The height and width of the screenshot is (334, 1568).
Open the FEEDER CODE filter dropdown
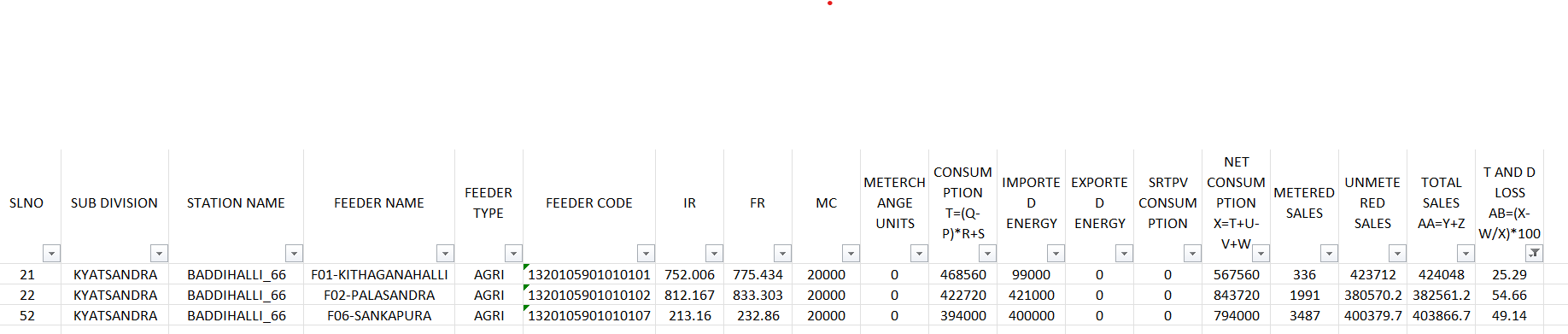tap(646, 254)
